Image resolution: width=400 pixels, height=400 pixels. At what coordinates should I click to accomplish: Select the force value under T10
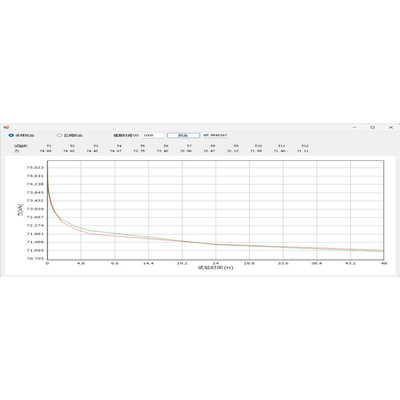tap(256, 151)
